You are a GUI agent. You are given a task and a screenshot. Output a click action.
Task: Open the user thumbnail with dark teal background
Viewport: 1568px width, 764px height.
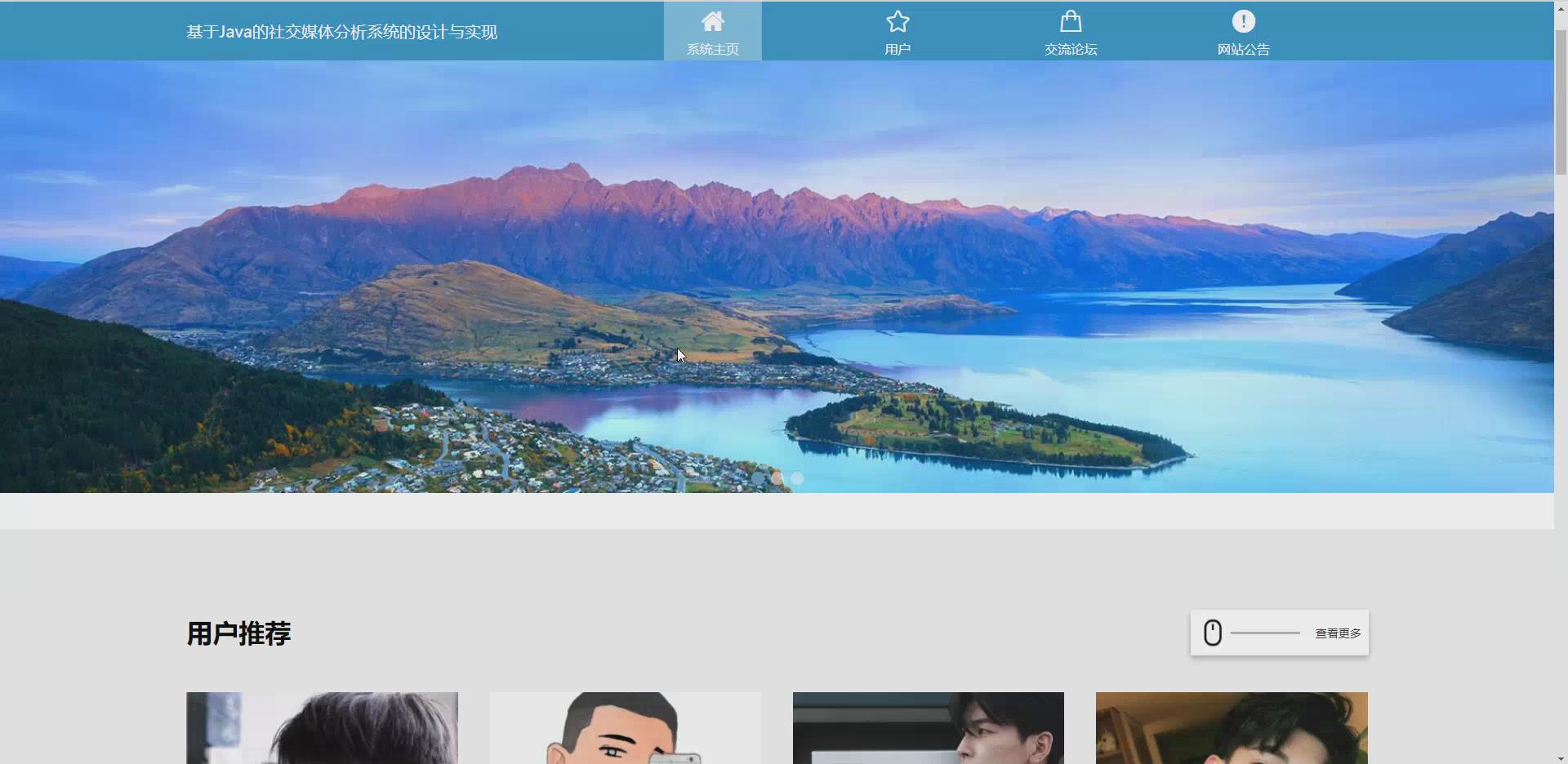pyautogui.click(x=929, y=728)
